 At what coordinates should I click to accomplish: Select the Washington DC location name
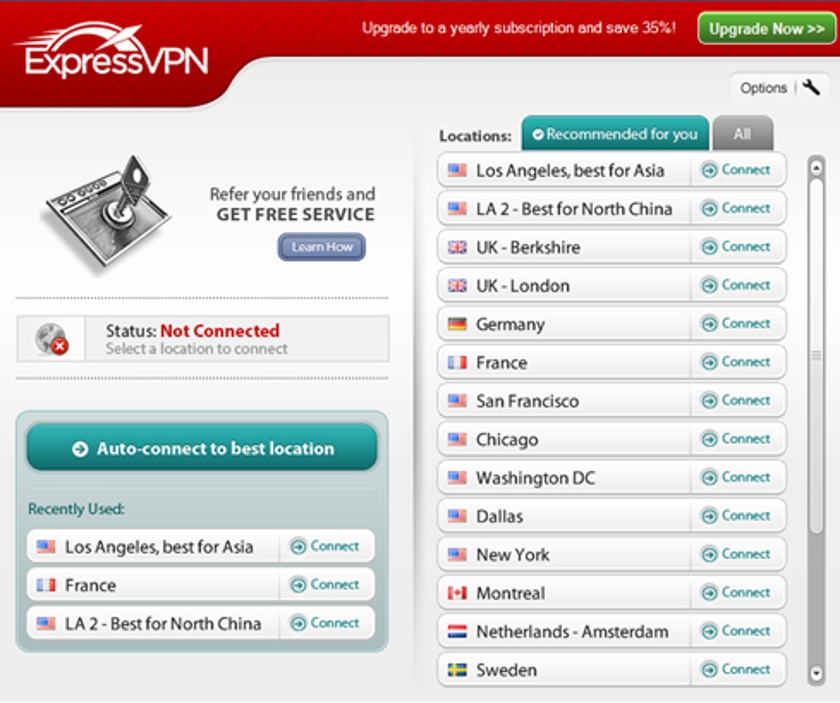point(535,478)
